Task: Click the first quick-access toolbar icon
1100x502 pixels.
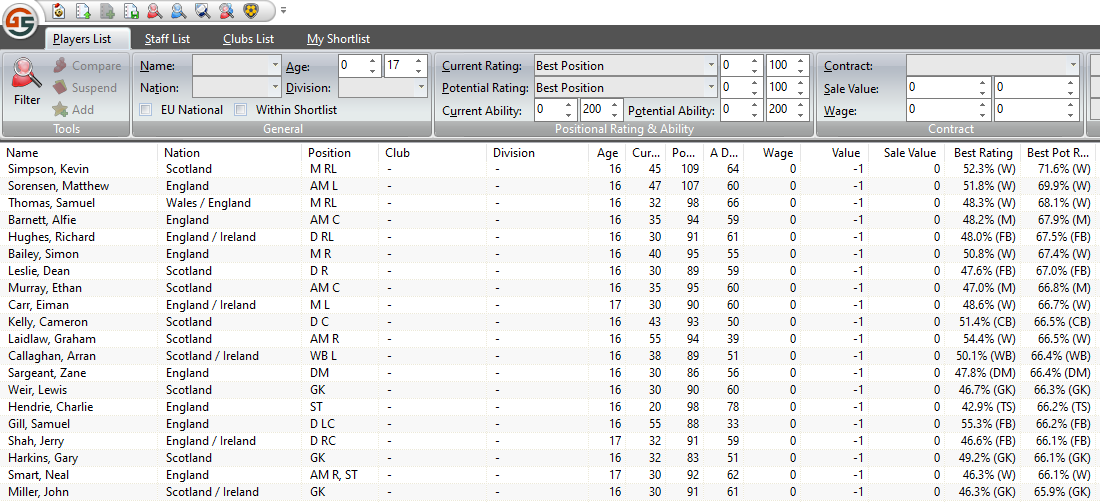Action: click(60, 11)
